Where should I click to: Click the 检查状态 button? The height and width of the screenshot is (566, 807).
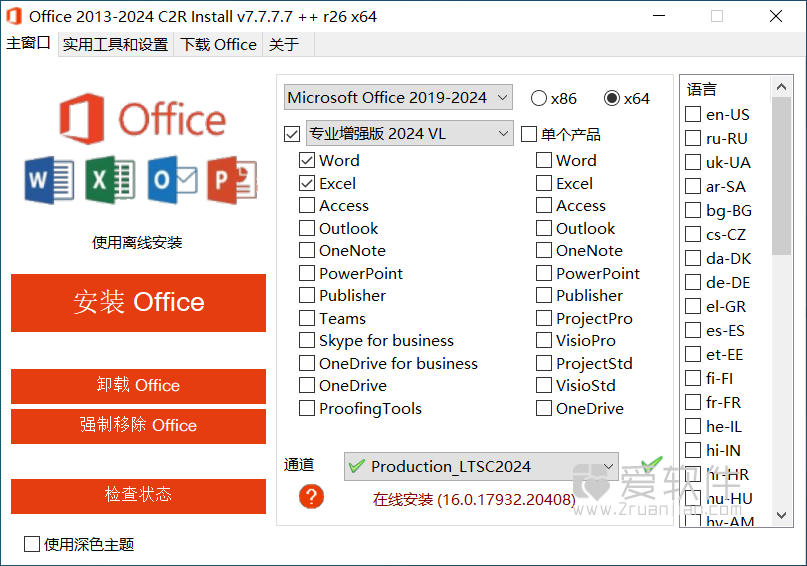(138, 496)
